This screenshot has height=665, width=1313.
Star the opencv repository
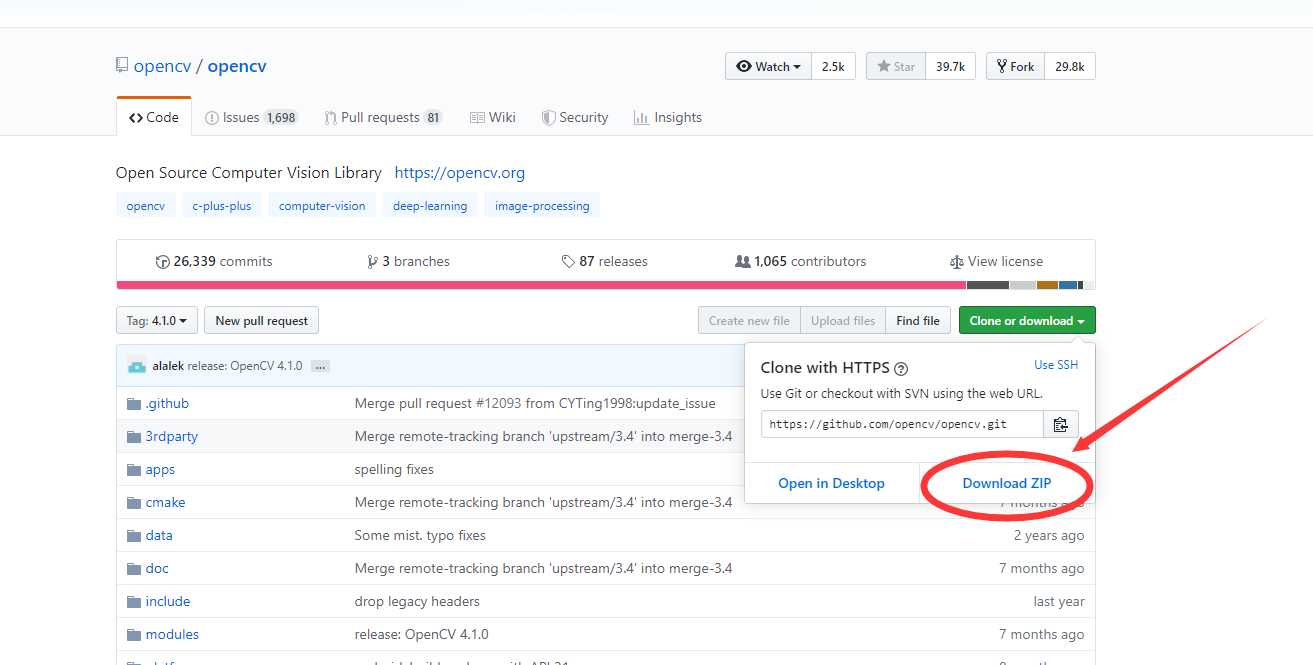[896, 66]
